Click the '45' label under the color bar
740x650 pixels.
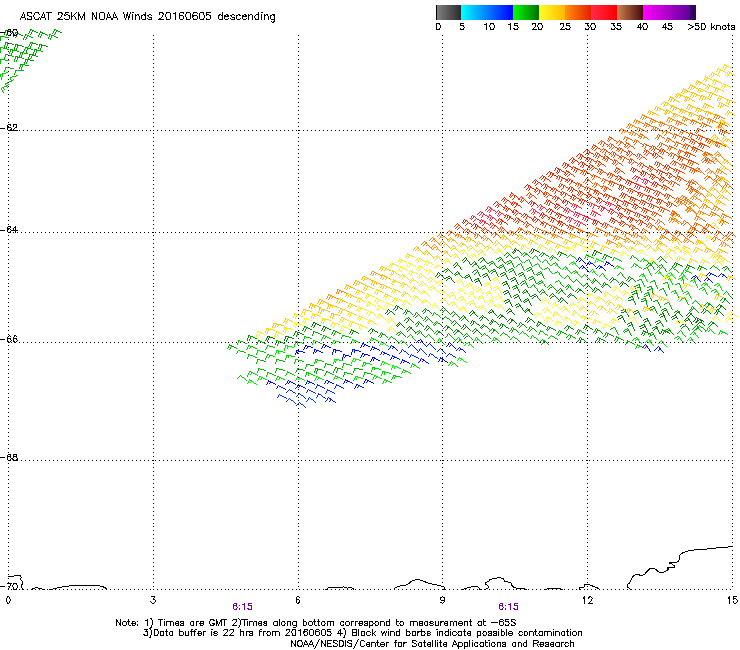(667, 27)
